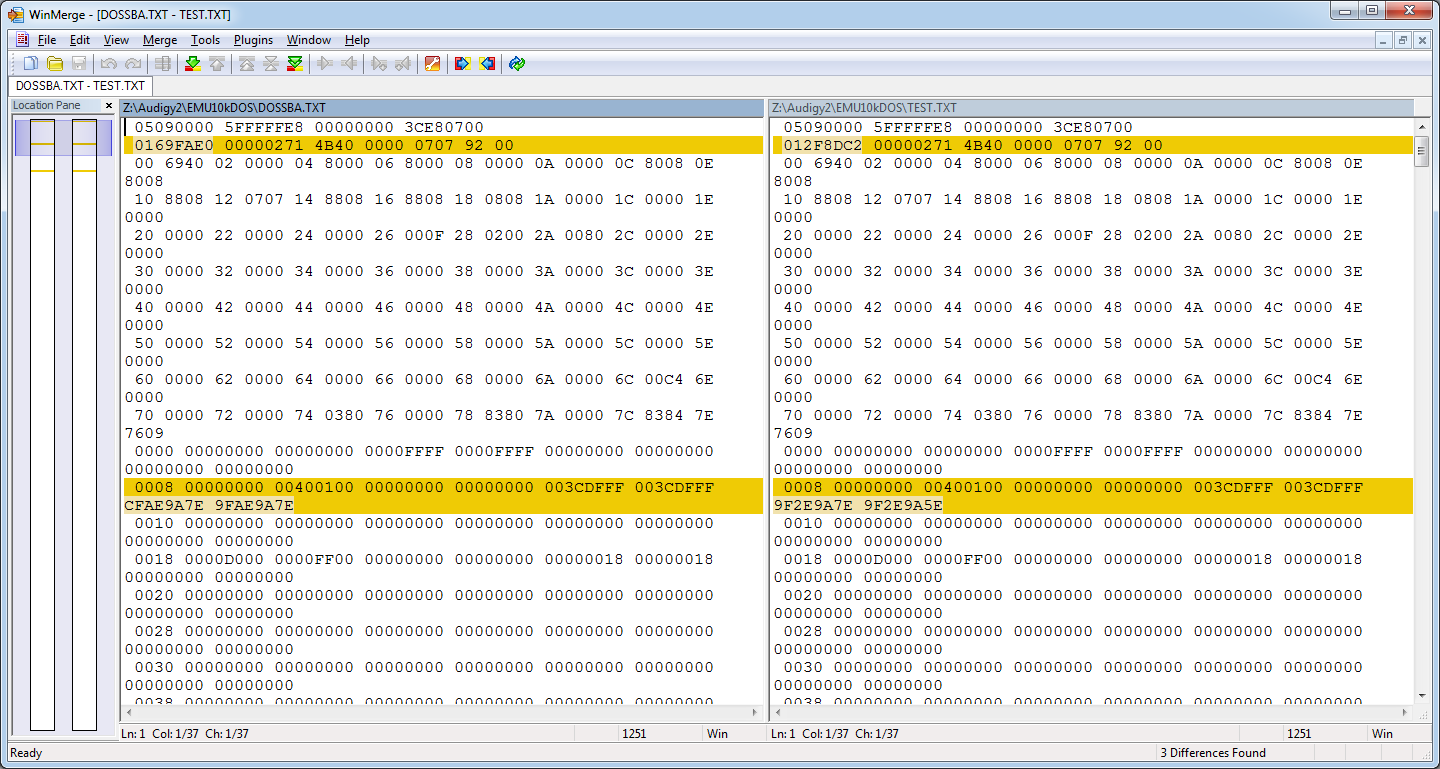Screen dimensions: 1440x769
Task: Open the Merge menu
Action: coord(160,40)
